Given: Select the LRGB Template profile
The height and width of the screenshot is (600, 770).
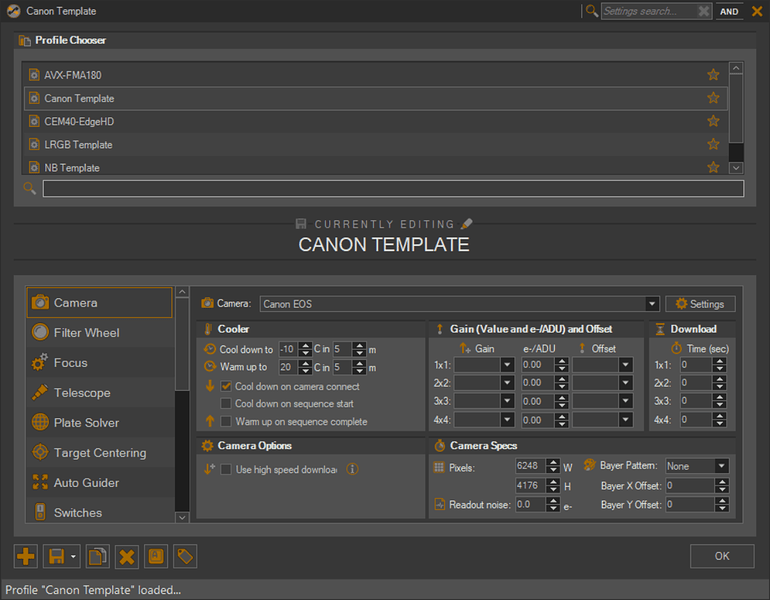Looking at the screenshot, I should pos(376,144).
